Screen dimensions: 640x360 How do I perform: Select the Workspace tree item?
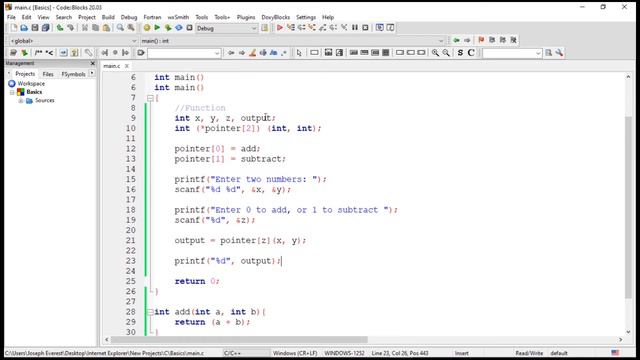tap(27, 84)
